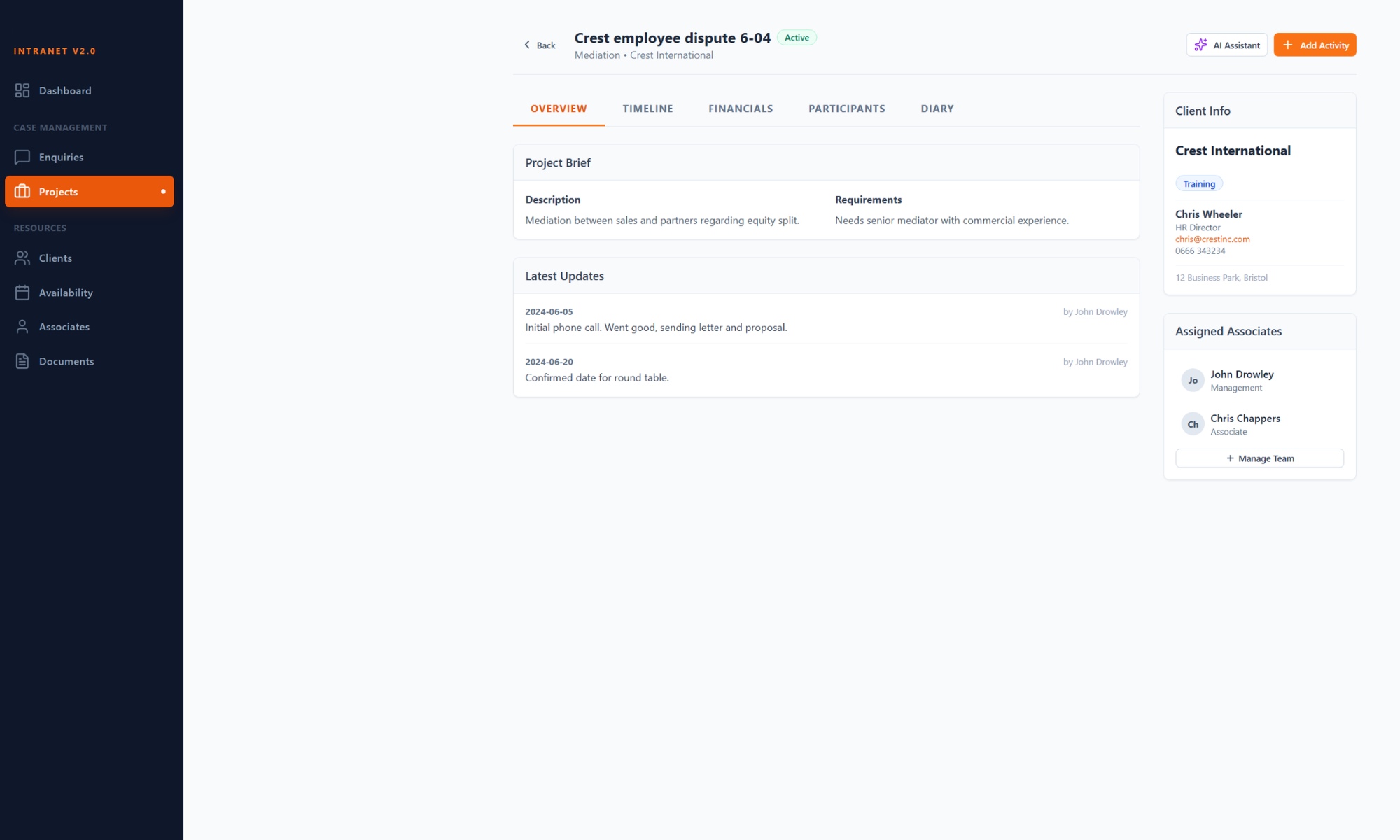Click the Manage Team button
The image size is (1400, 840).
tap(1259, 458)
